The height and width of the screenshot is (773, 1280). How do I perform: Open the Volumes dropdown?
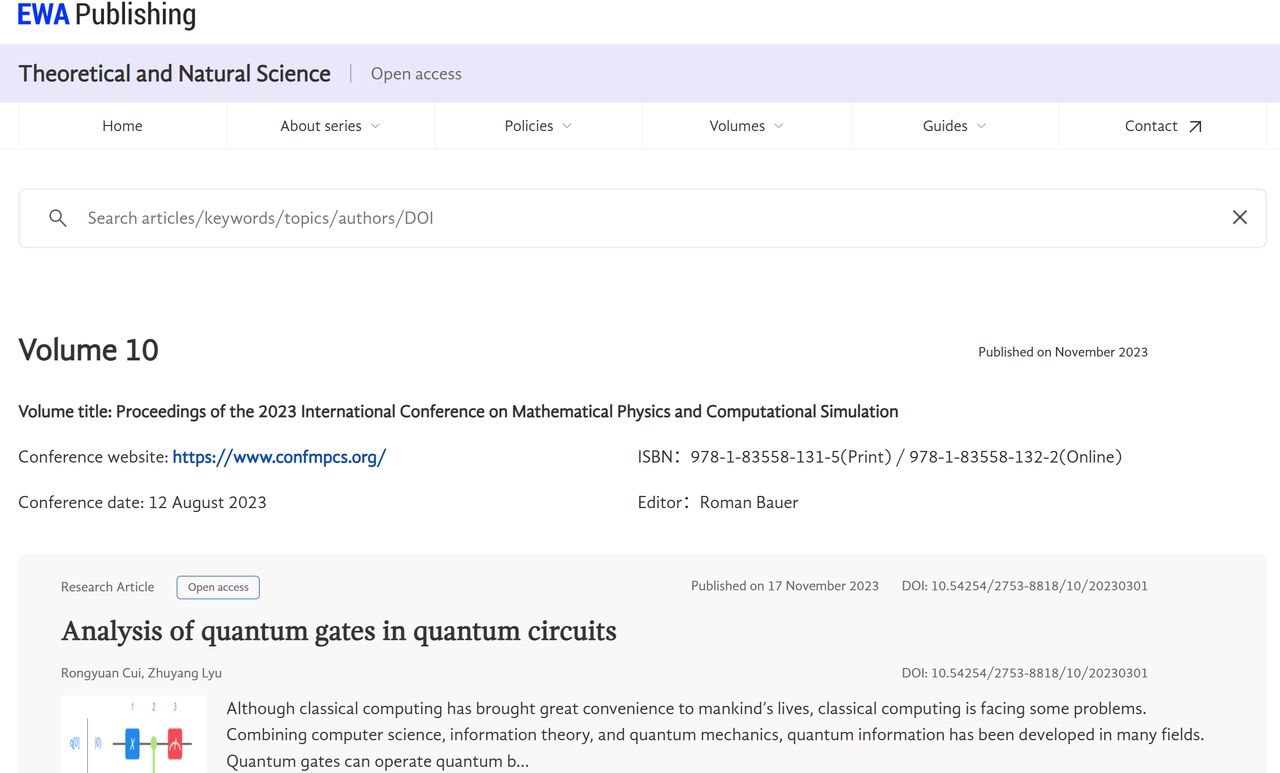[x=745, y=126]
